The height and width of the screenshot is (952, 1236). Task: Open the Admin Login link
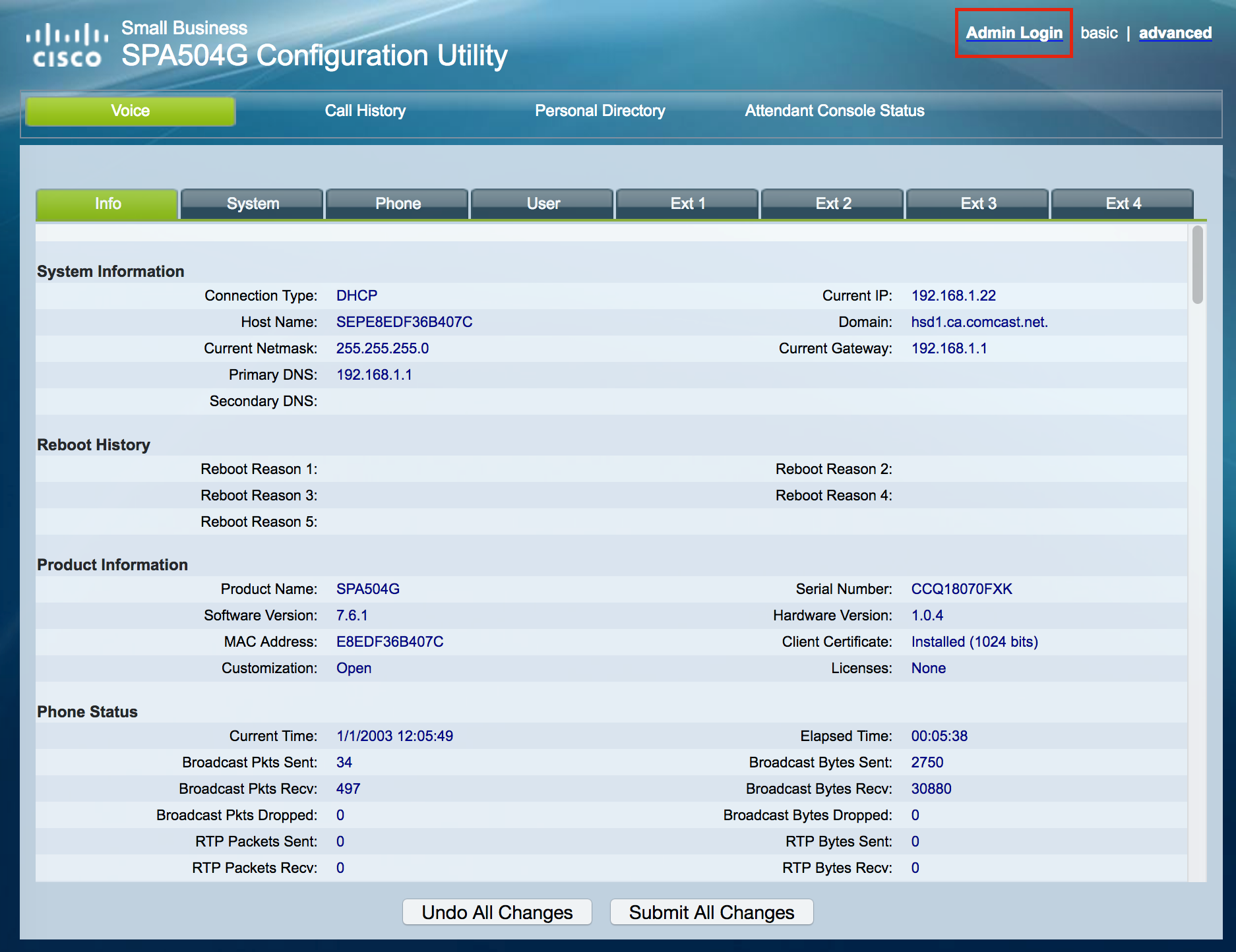(x=1014, y=33)
